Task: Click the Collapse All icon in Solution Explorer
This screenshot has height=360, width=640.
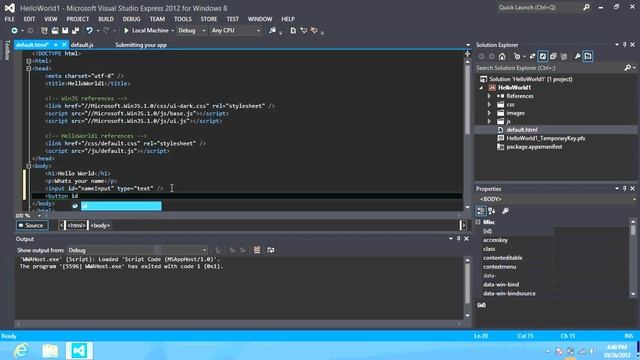Action: click(553, 56)
